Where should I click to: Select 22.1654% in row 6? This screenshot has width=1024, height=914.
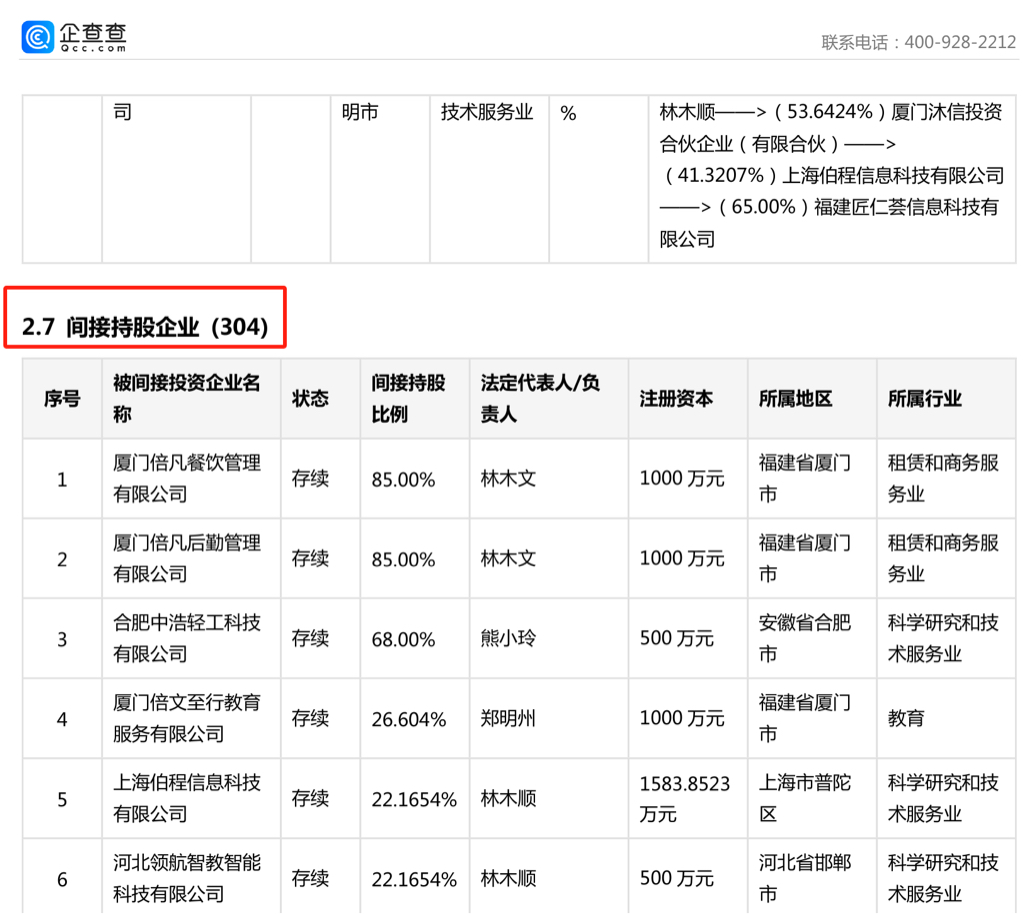(x=414, y=879)
